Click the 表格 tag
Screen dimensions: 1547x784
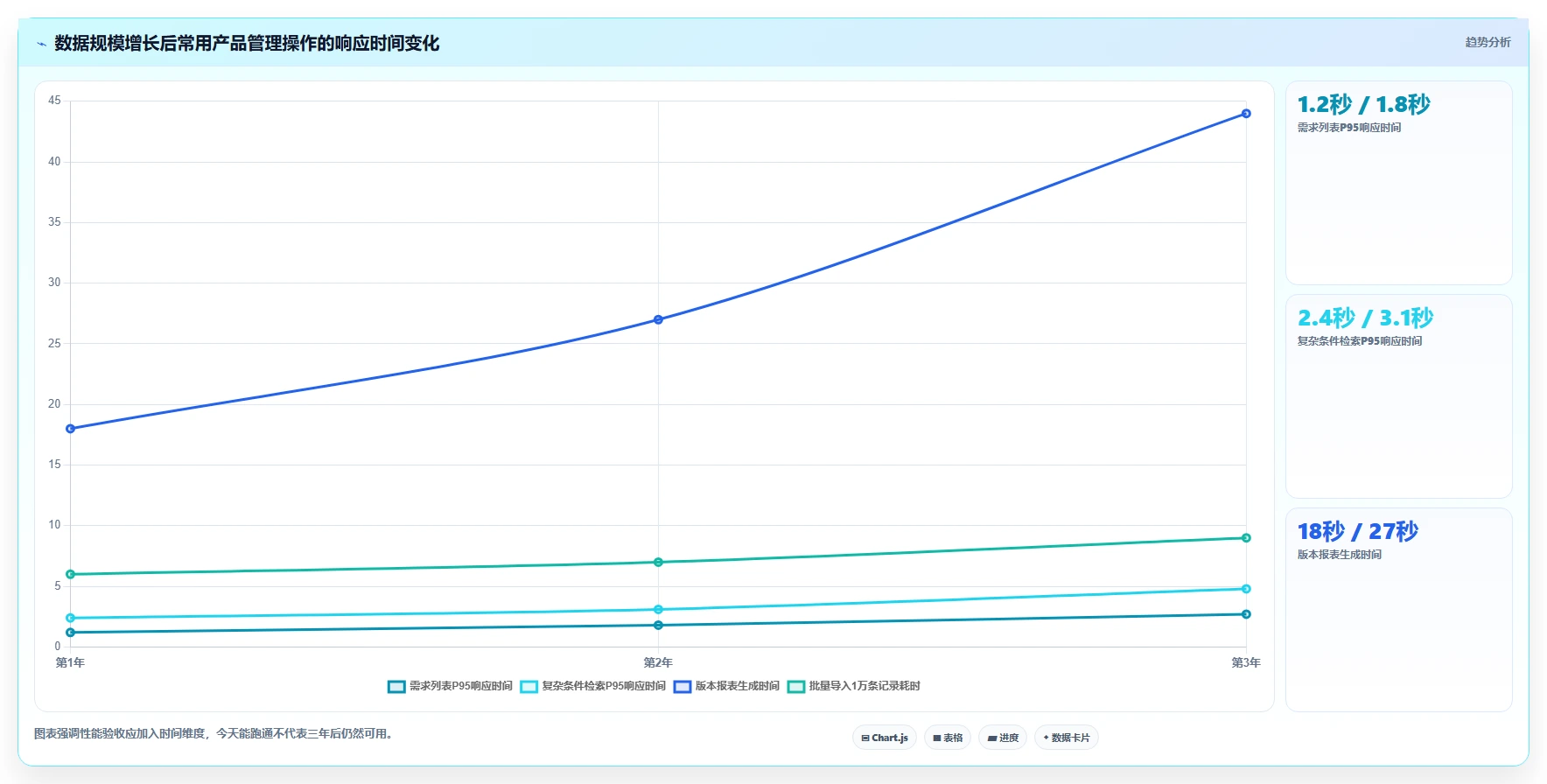point(948,738)
